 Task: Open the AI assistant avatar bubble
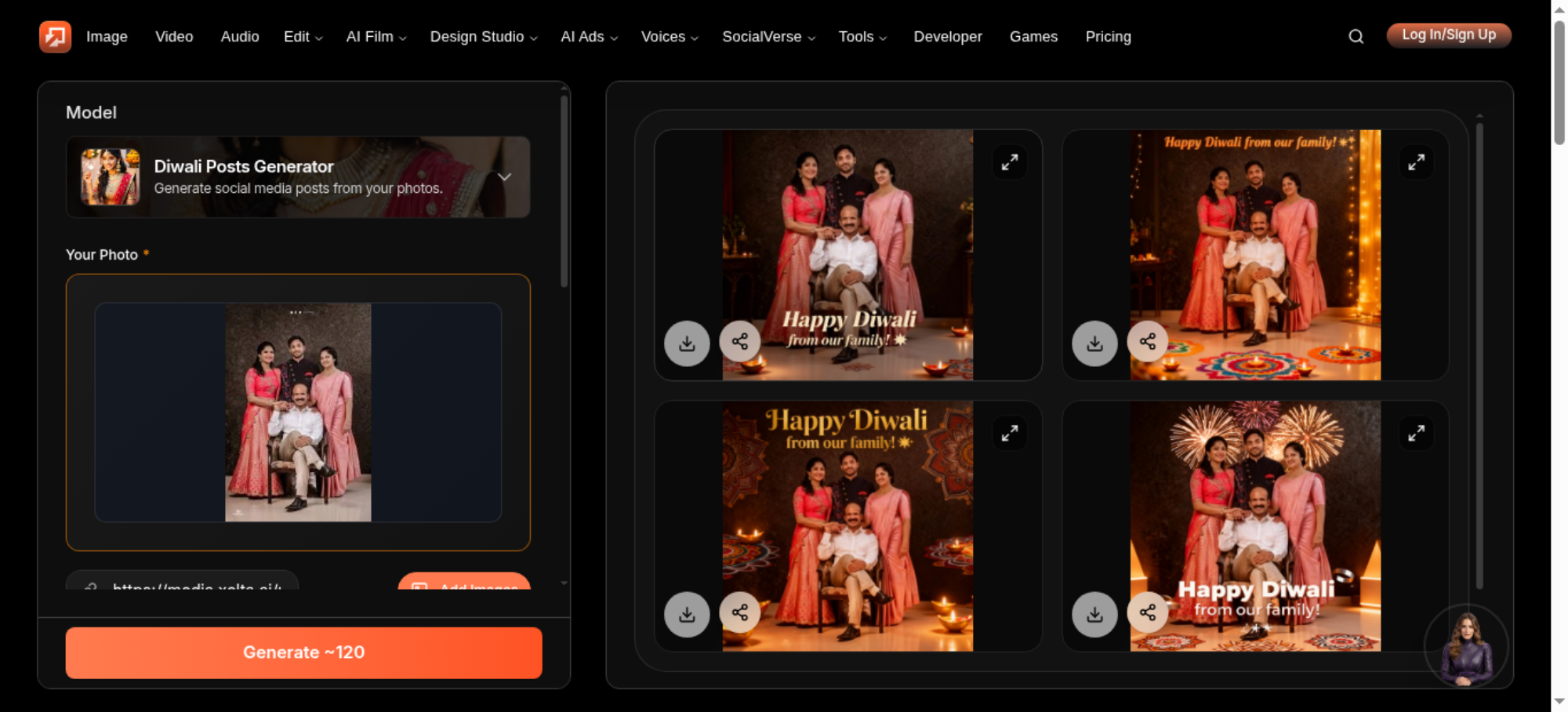point(1465,646)
